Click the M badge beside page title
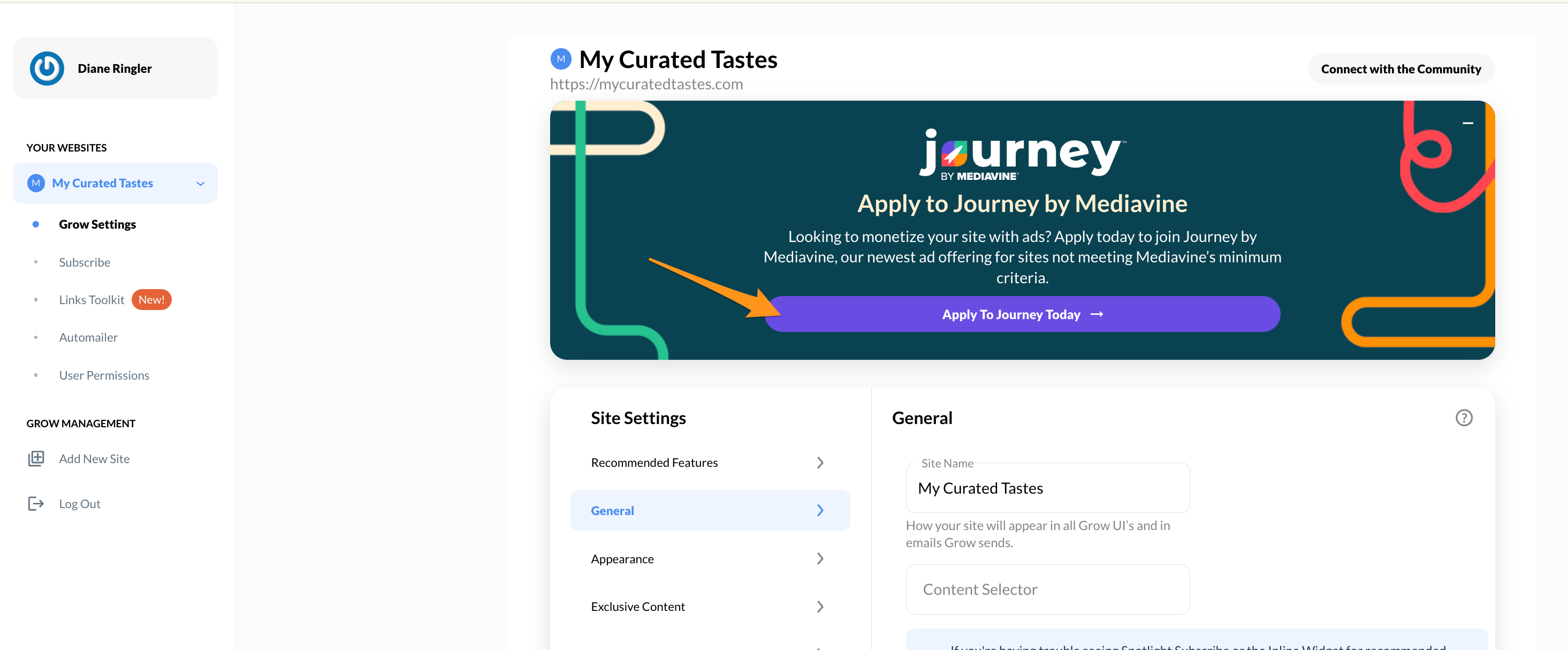Viewport: 1568px width, 650px height. click(x=561, y=59)
